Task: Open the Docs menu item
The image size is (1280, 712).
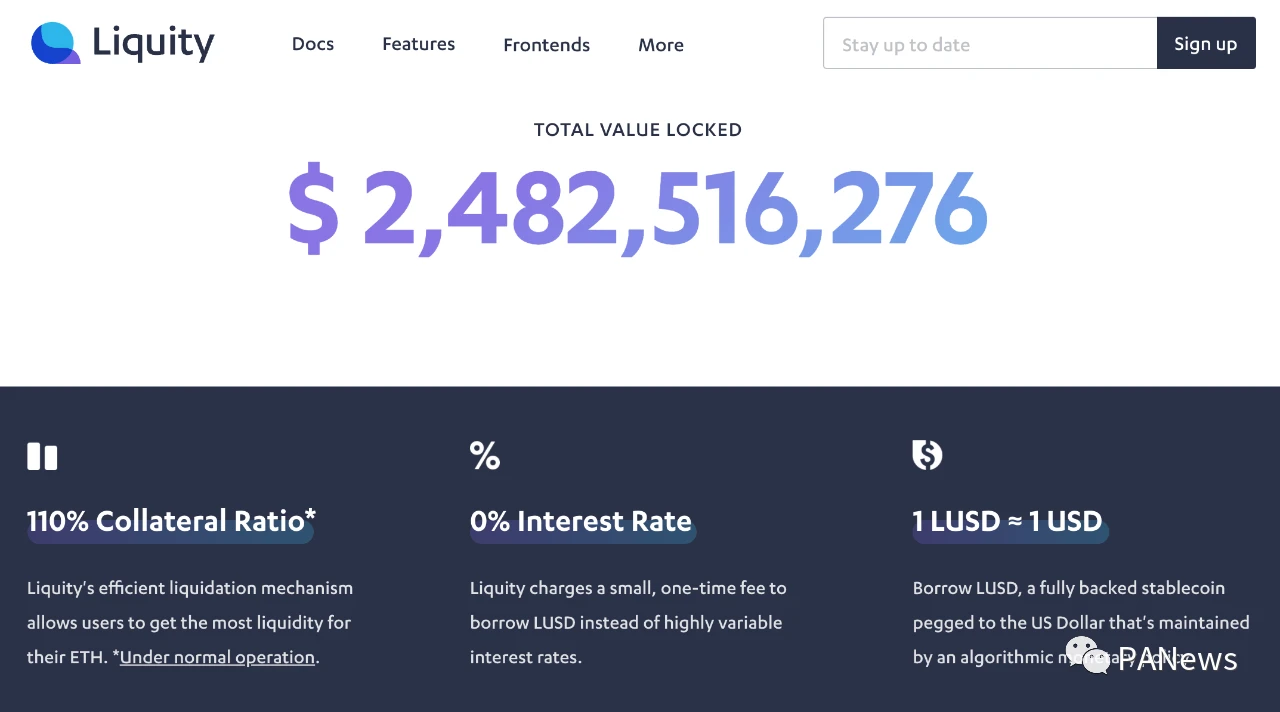Action: pyautogui.click(x=313, y=44)
